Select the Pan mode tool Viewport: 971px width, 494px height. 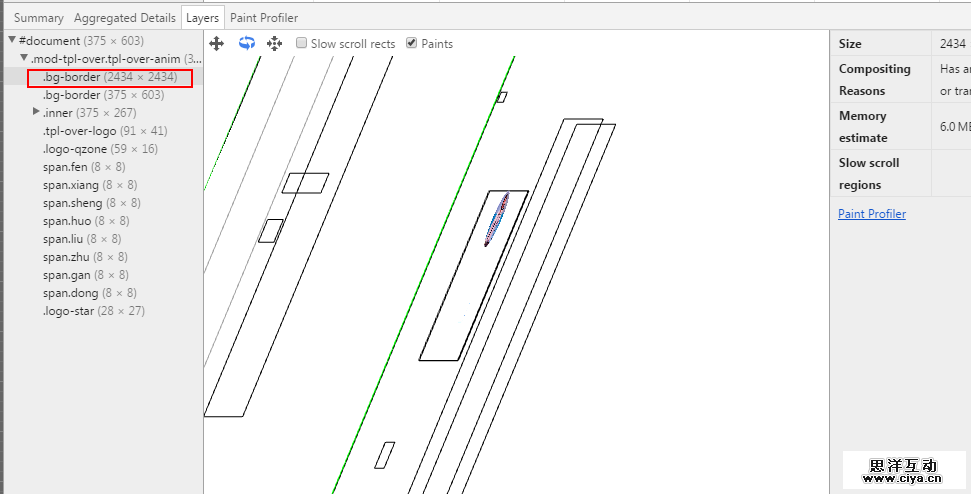[x=216, y=44]
